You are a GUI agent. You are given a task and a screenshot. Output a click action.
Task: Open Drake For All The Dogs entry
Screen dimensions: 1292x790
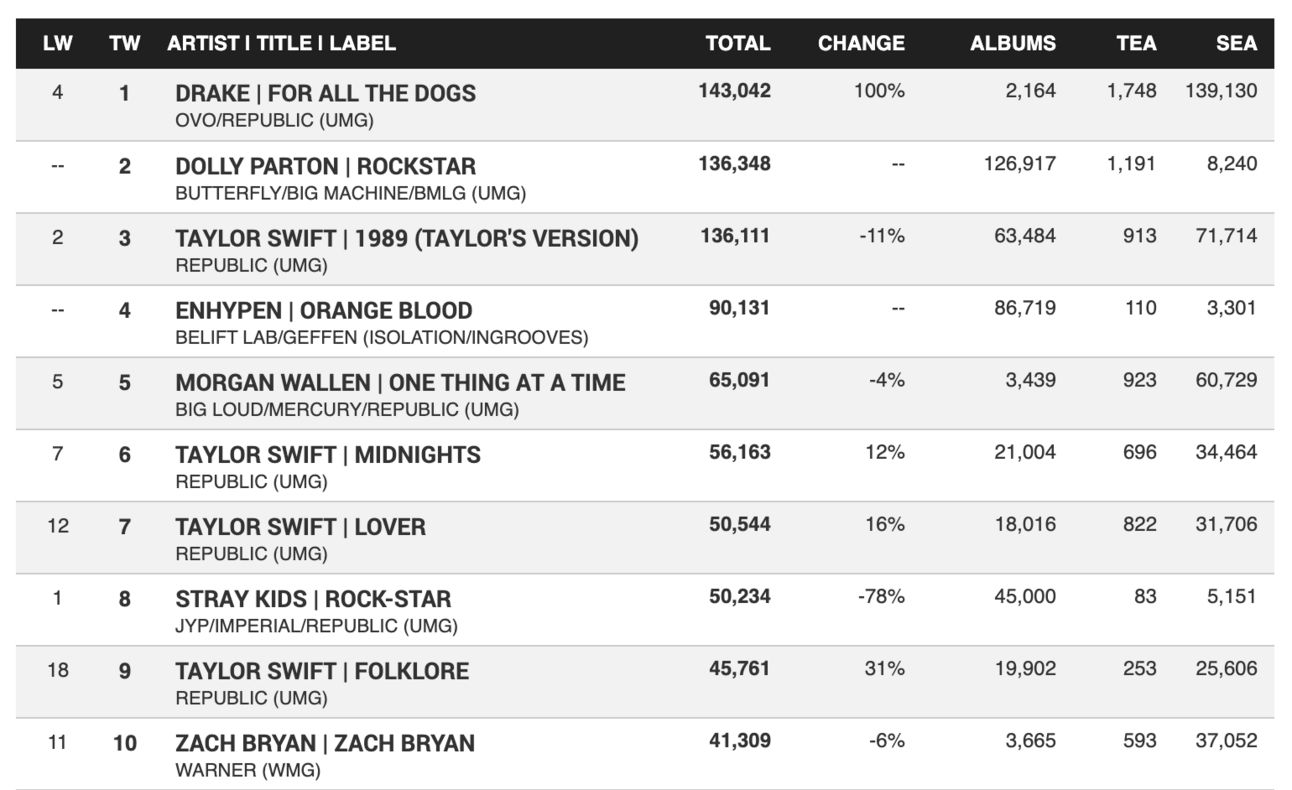point(325,93)
